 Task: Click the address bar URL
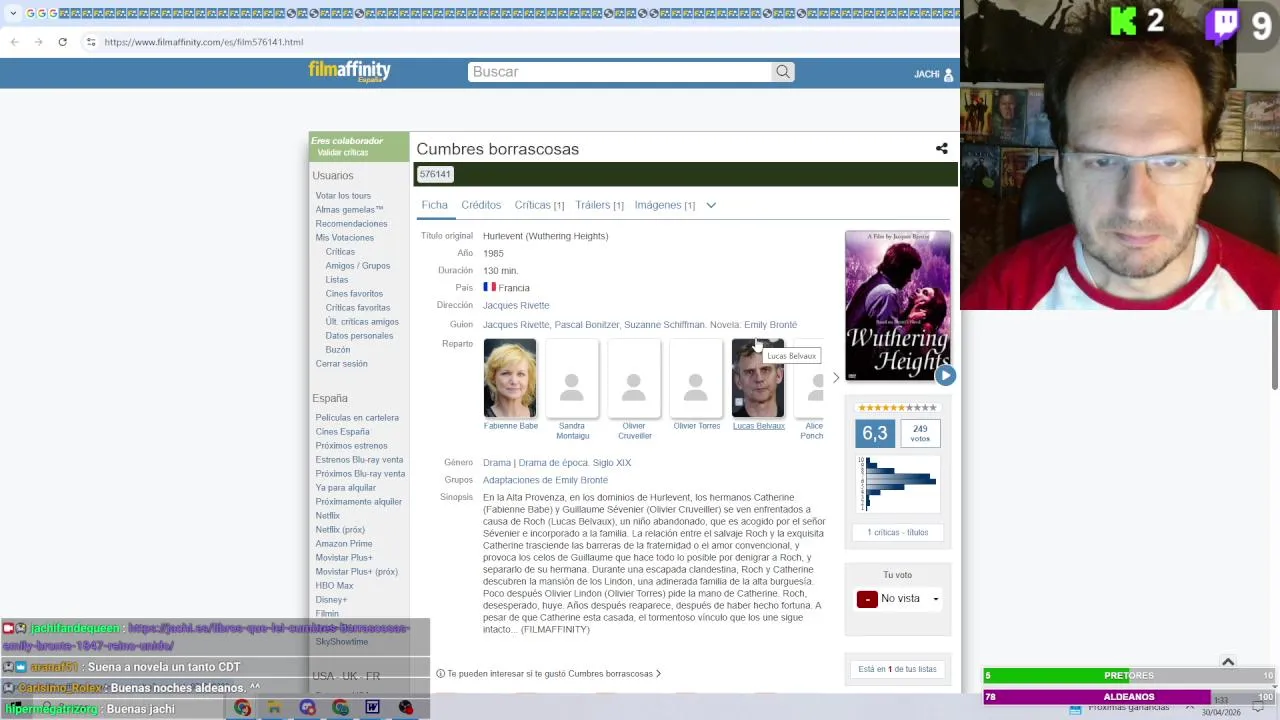point(203,42)
